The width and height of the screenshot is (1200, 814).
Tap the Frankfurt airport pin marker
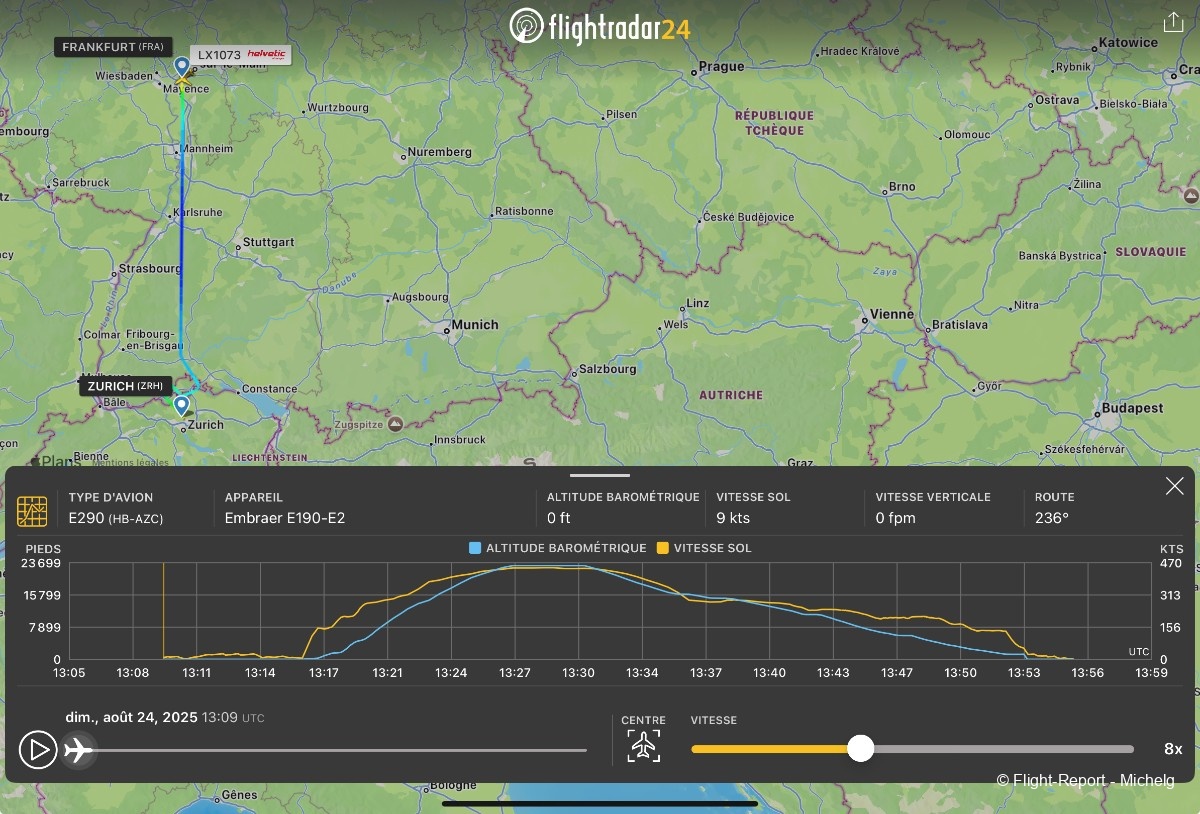(182, 67)
